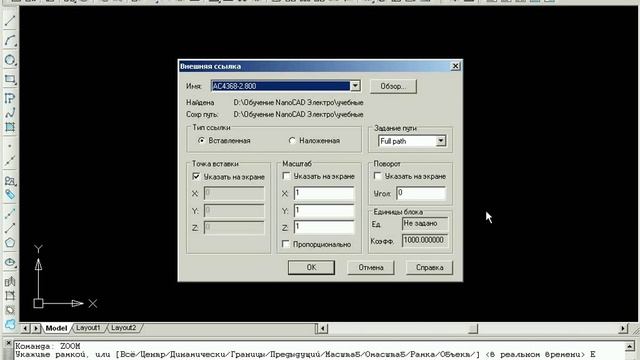Image resolution: width=640 pixels, height=360 pixels.
Task: Click the scale Z input field
Action: (x=324, y=228)
